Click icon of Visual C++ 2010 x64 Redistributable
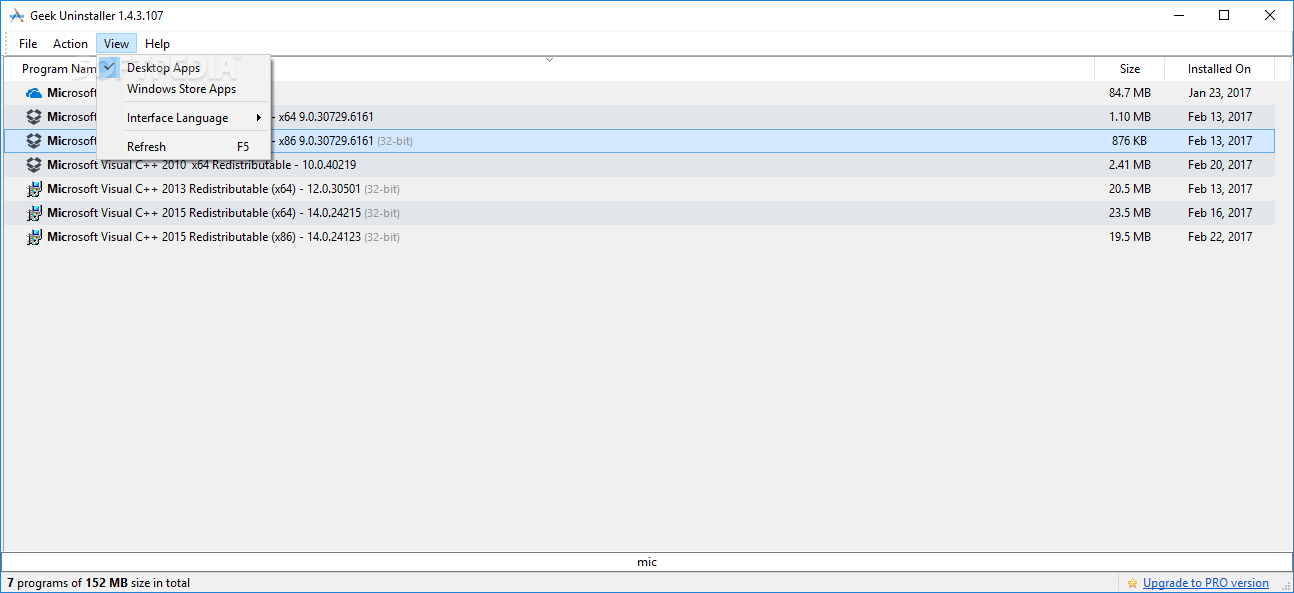The width and height of the screenshot is (1294, 593). coord(34,165)
